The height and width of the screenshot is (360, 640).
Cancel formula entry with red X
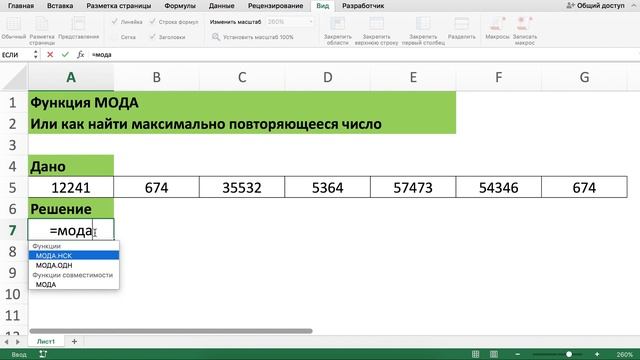(x=50, y=54)
